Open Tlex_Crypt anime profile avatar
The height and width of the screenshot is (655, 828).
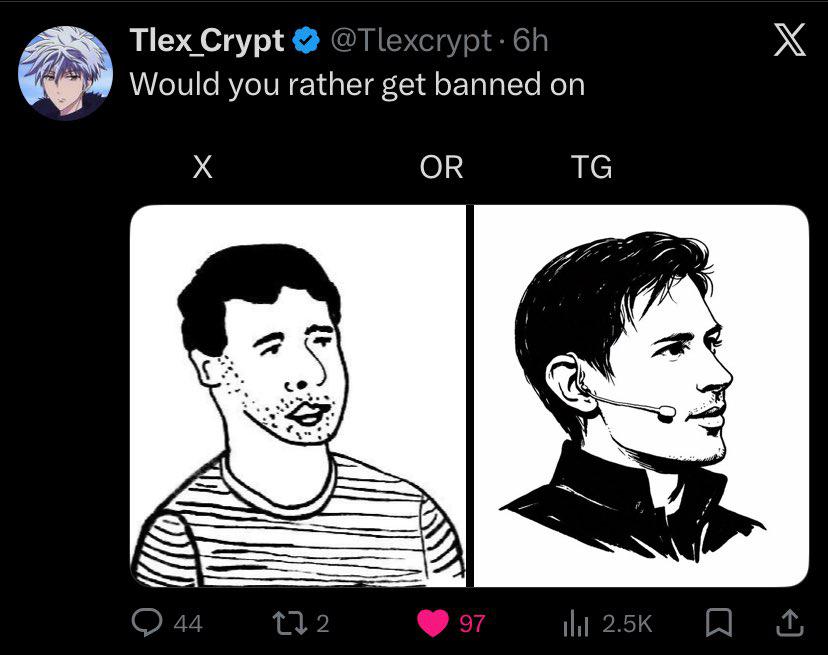point(66,73)
